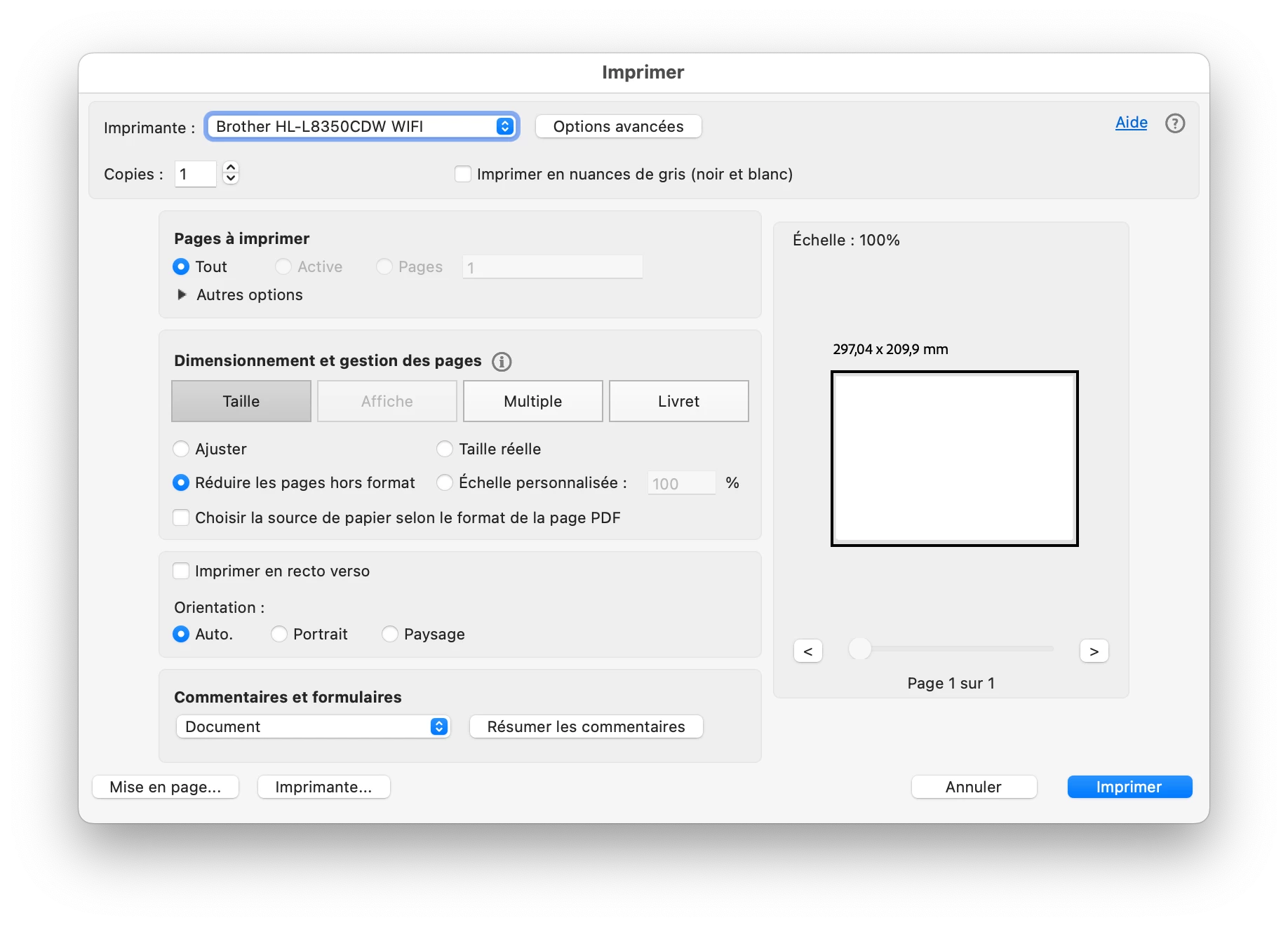Open 'Mise en page...' settings
The image size is (1288, 927).
pos(166,787)
